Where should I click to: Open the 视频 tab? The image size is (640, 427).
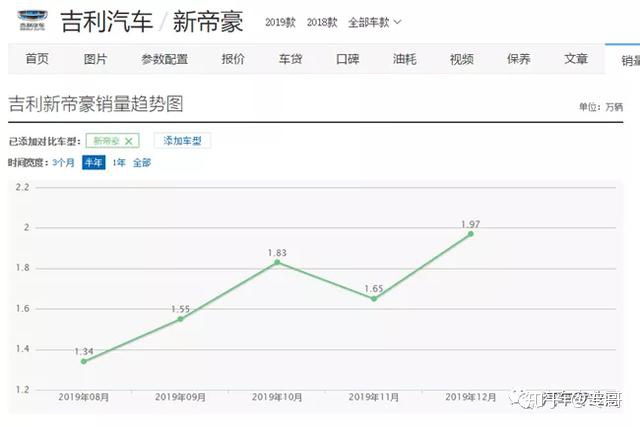(462, 59)
